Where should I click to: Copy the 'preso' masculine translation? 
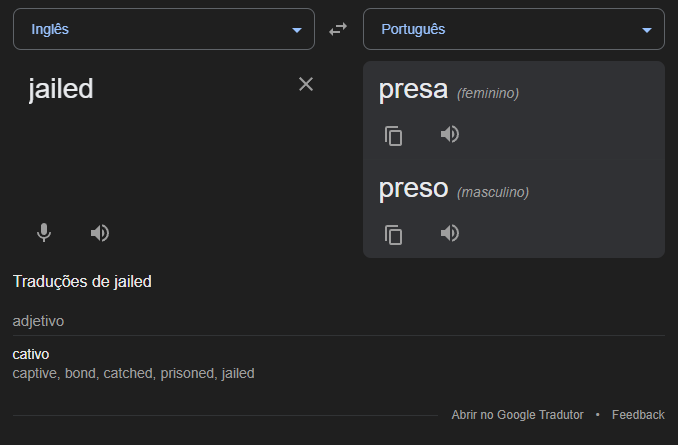(x=393, y=235)
